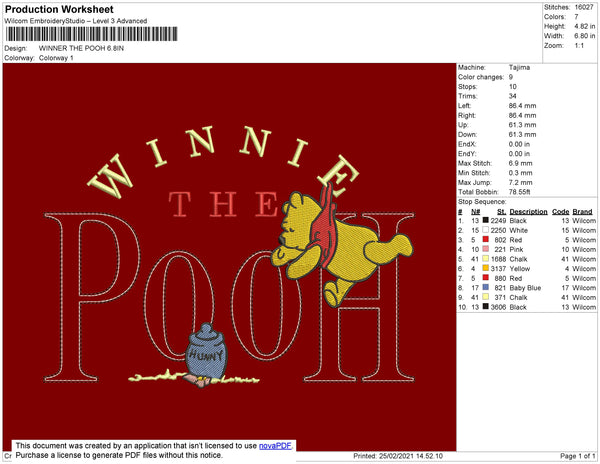Click the Total Bobbin value '78.55ft'

(519, 192)
